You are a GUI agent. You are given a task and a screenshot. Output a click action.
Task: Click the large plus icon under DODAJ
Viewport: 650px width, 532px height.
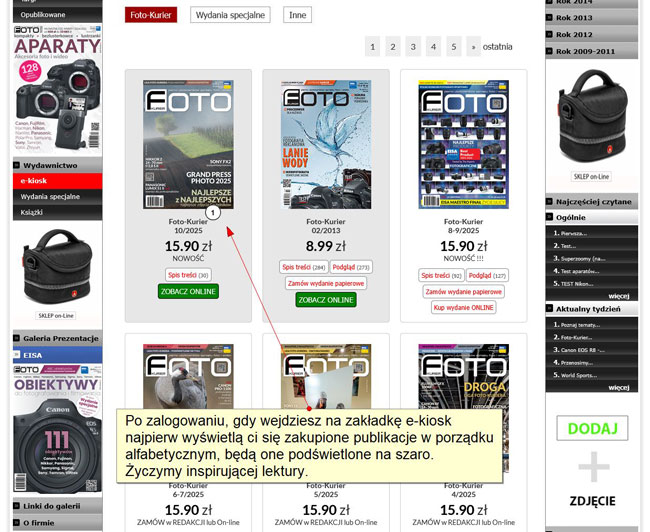592,466
